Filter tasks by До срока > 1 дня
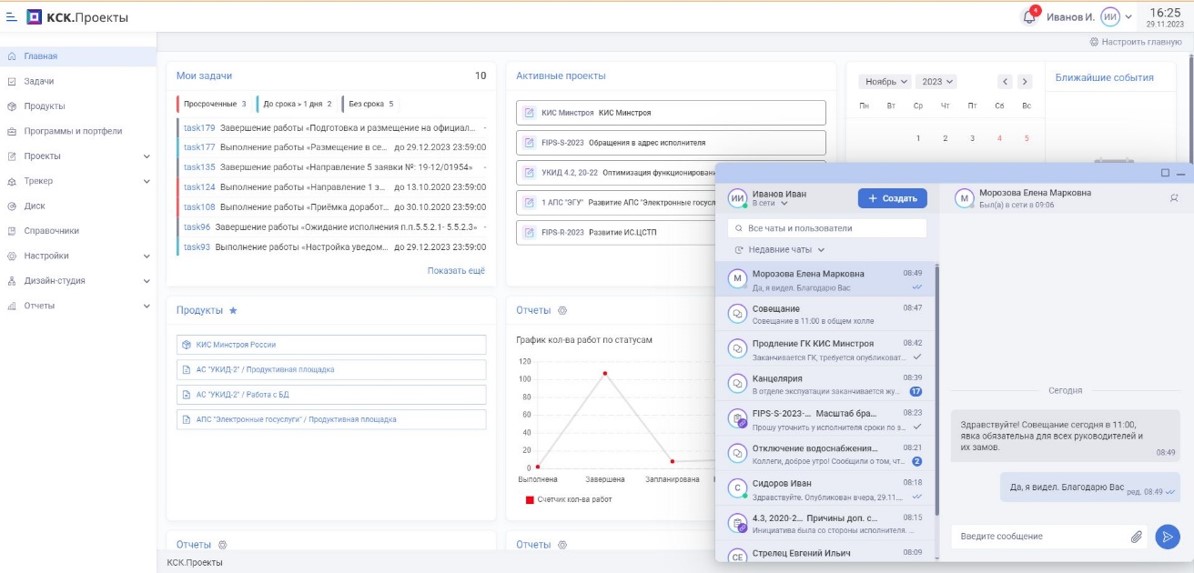Image resolution: width=1194 pixels, height=573 pixels. [296, 104]
